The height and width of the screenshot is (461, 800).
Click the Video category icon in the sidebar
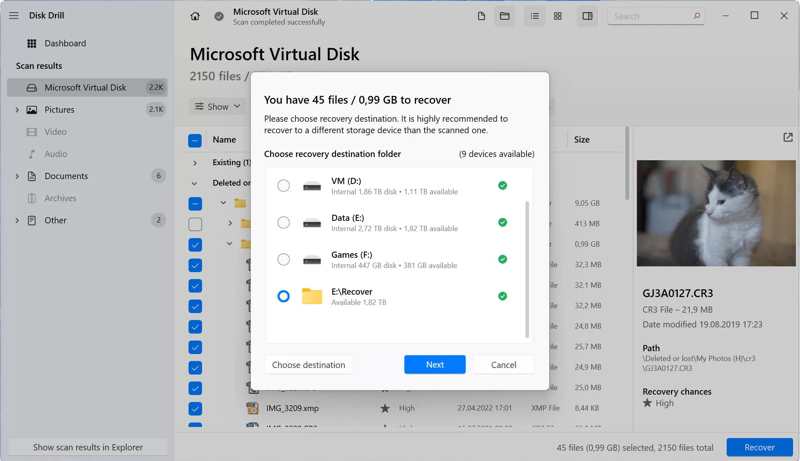(32, 132)
